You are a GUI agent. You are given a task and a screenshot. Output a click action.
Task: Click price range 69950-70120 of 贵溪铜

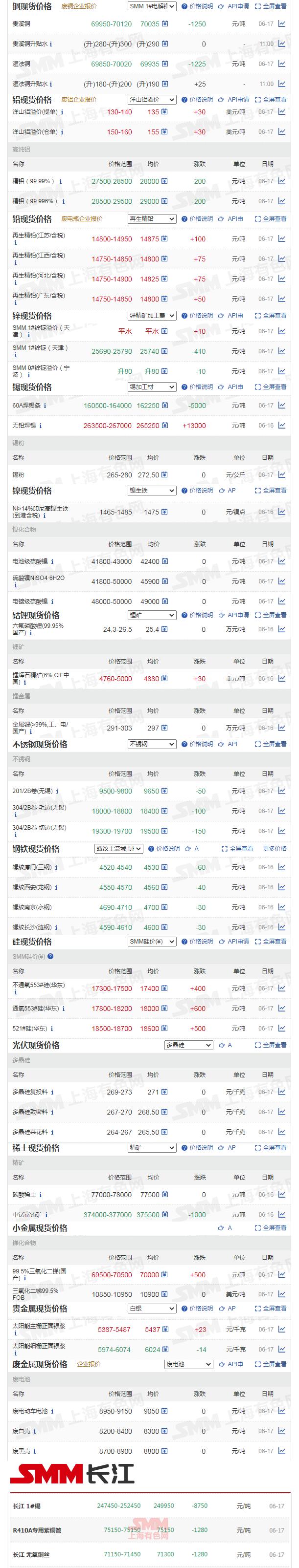point(111,24)
